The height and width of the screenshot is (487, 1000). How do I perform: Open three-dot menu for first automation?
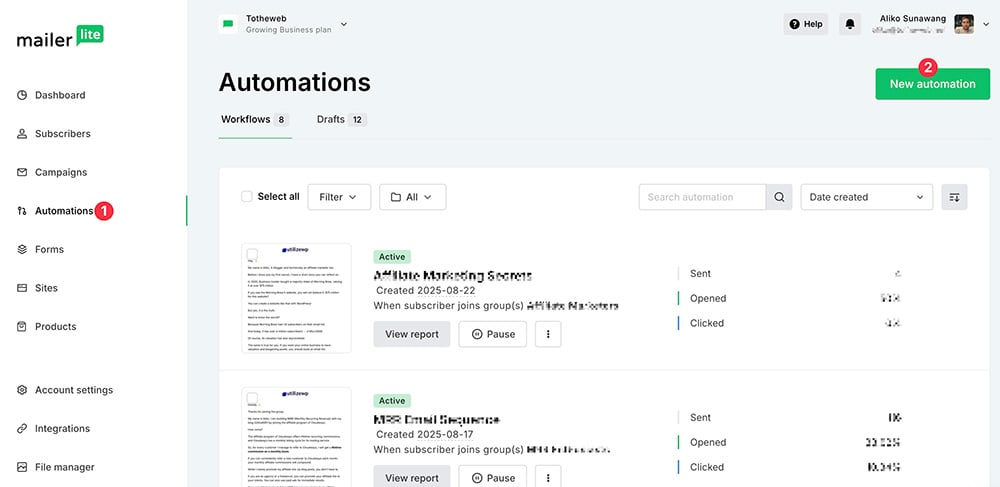(x=548, y=334)
